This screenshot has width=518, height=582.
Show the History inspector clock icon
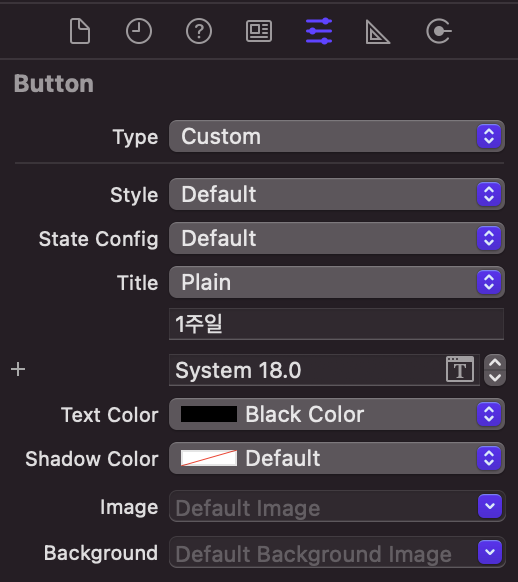coord(139,32)
